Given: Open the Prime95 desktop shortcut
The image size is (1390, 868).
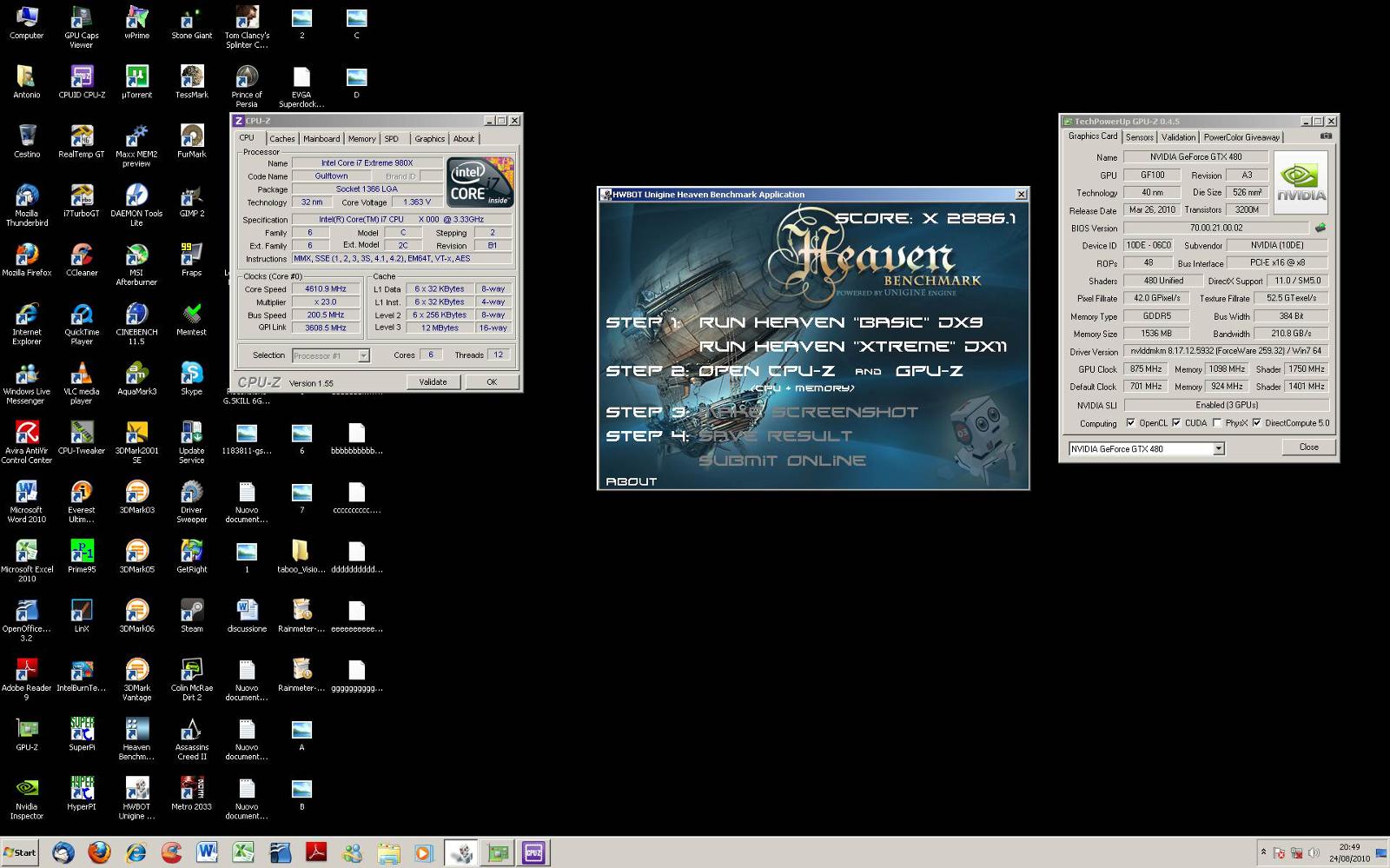Looking at the screenshot, I should (x=82, y=556).
